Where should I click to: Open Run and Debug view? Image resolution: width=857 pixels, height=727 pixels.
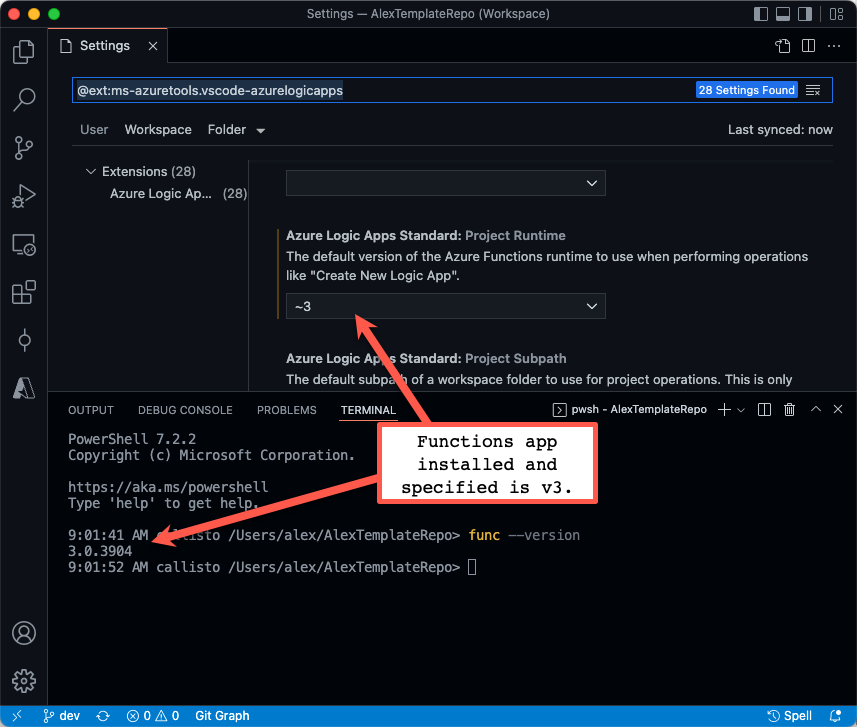click(24, 196)
